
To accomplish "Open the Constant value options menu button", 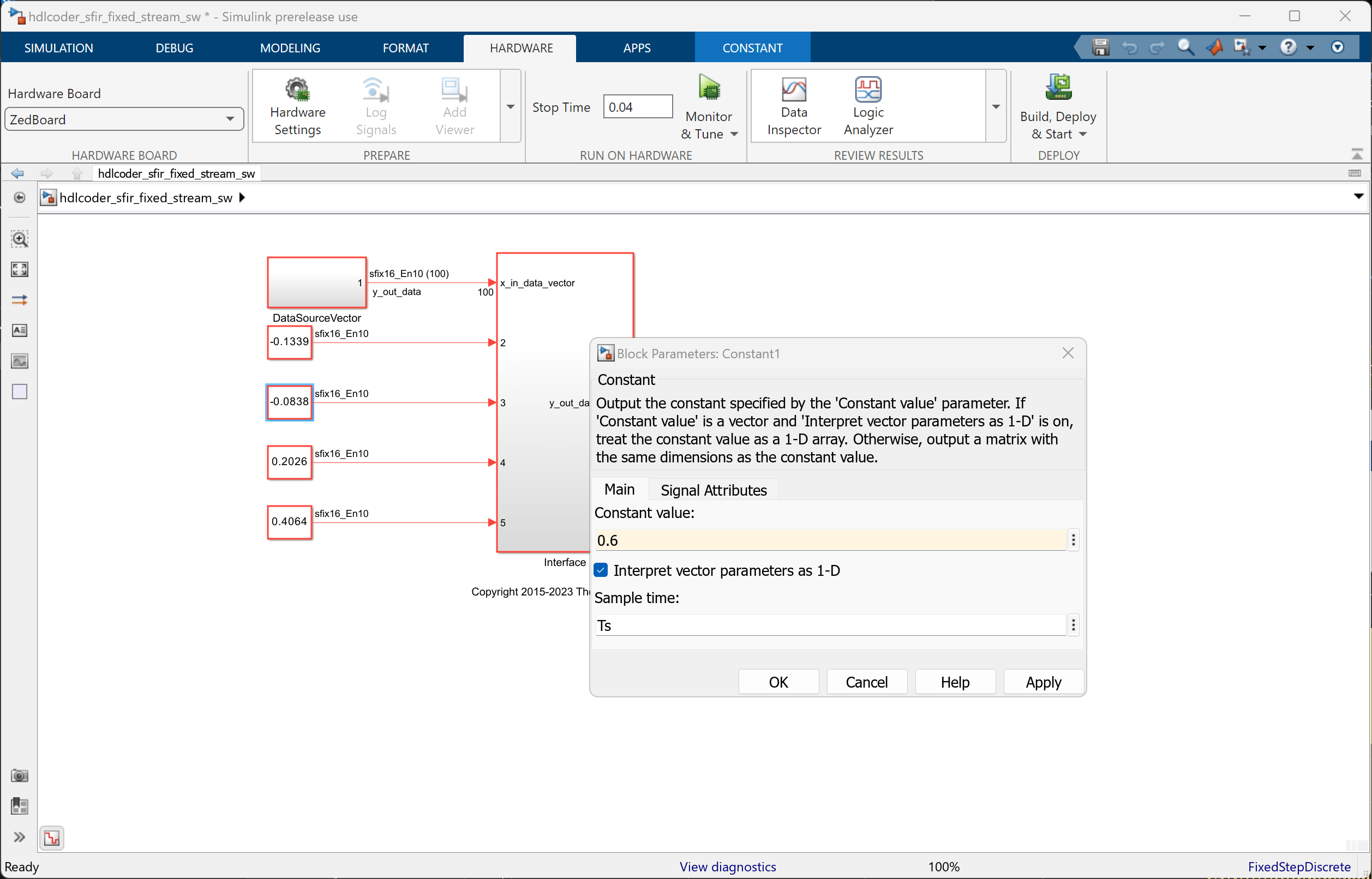I will (1074, 540).
